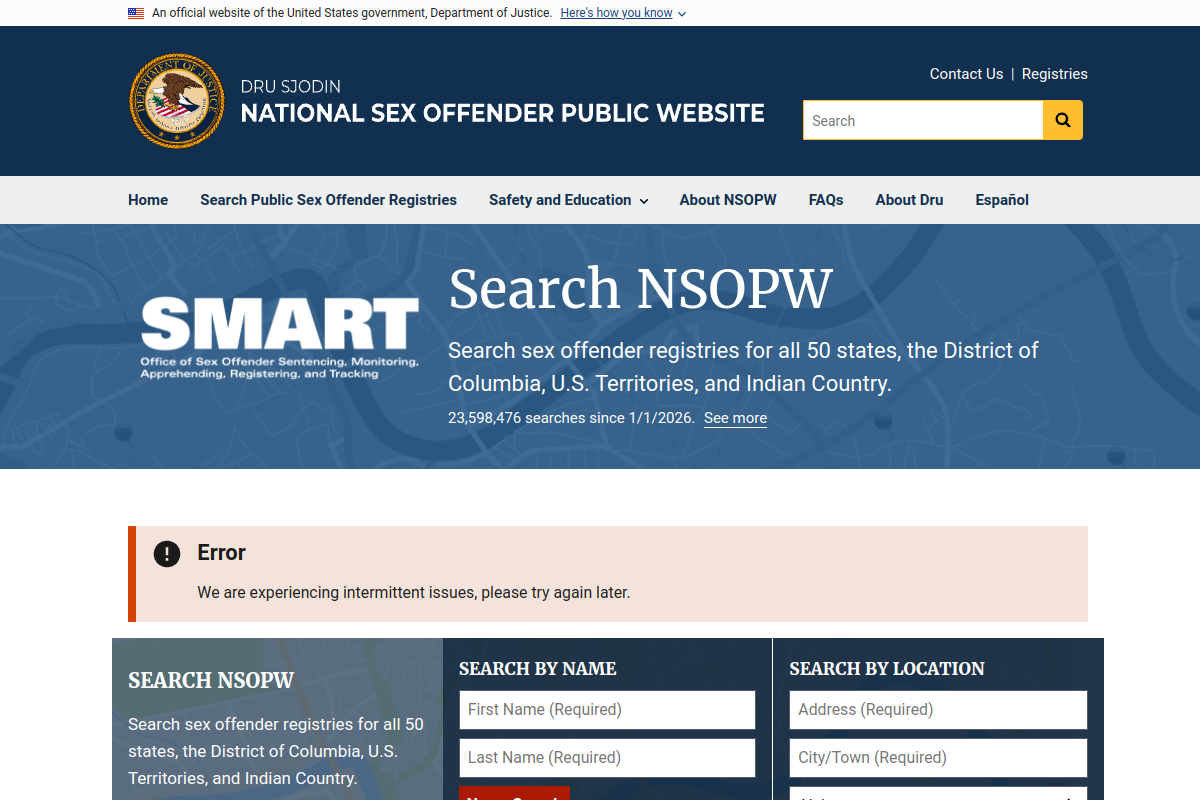Click the SEARCH BY LOCATION heading

point(887,669)
